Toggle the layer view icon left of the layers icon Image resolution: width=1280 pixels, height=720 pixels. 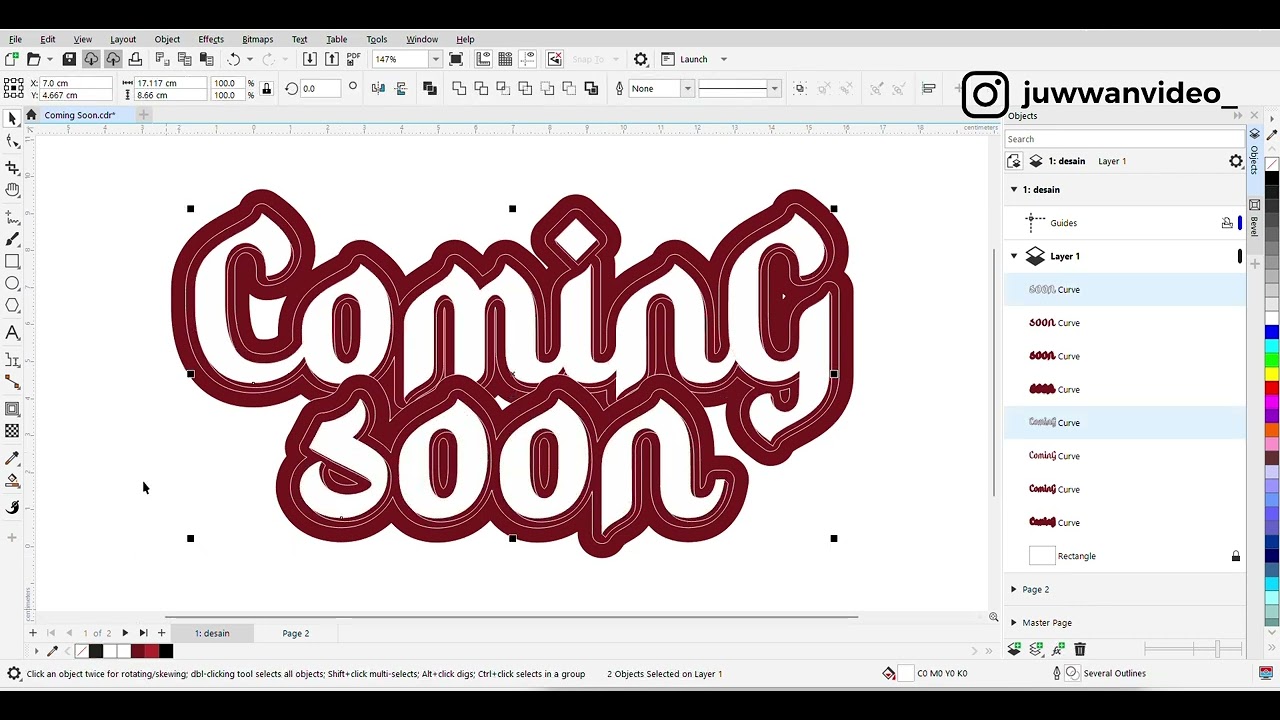[1014, 161]
